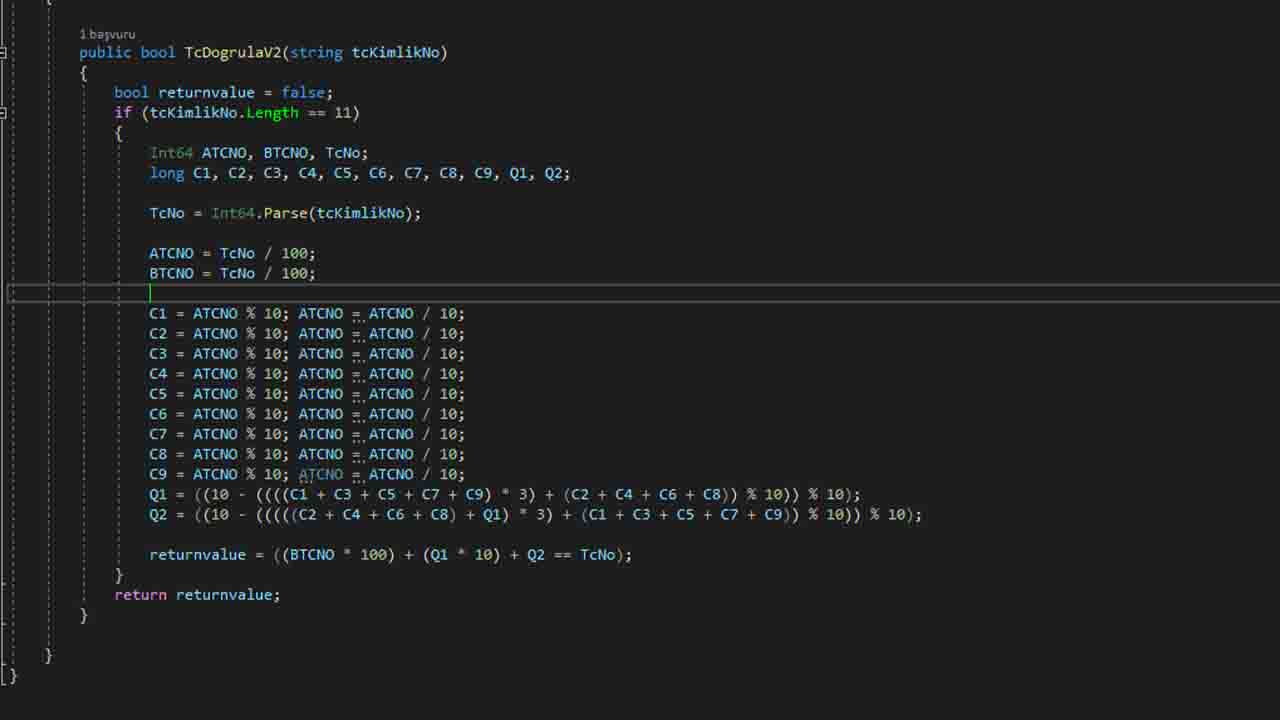Click the 'C2 = ATCNO % 10' line
Viewport: 1280px width, 720px height.
(307, 333)
